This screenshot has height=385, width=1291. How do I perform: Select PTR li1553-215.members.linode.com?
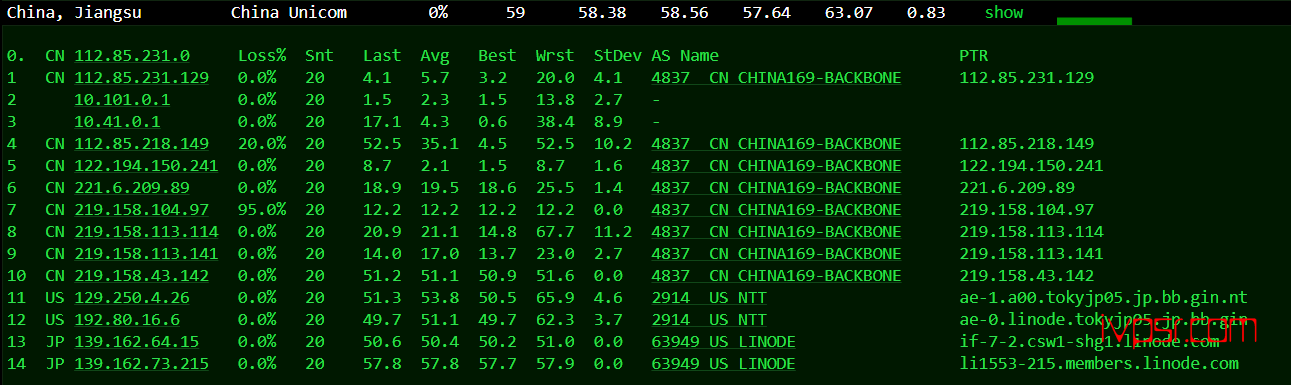pyautogui.click(x=1098, y=364)
